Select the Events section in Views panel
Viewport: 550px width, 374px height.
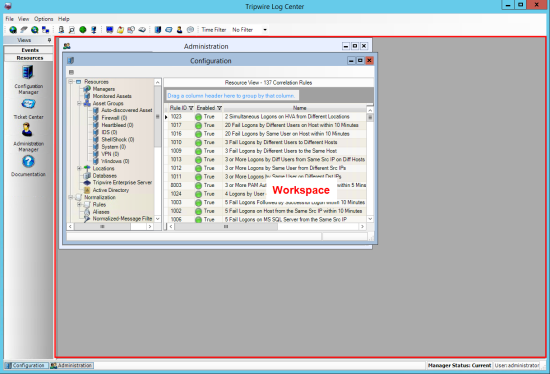coord(30,50)
